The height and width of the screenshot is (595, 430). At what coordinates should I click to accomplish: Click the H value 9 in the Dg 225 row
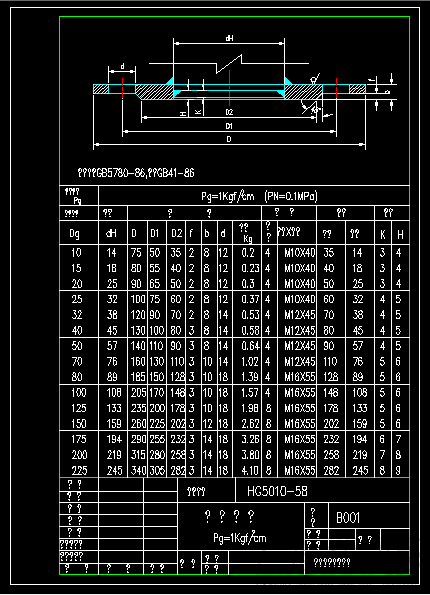(x=398, y=471)
